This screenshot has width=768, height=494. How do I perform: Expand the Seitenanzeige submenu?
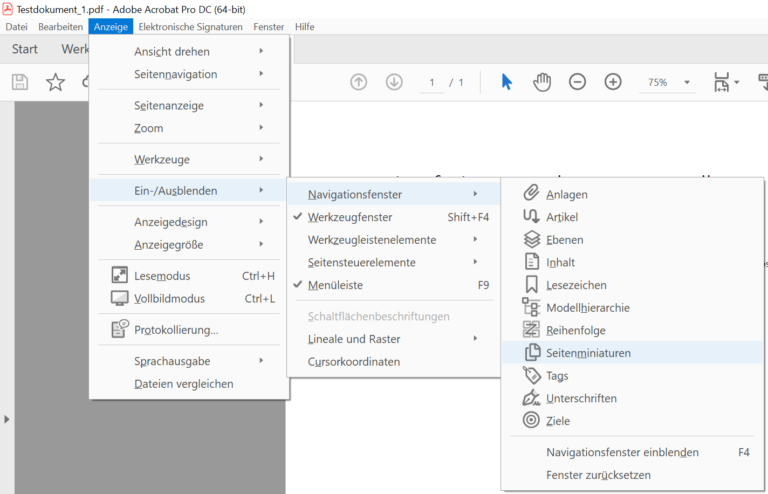click(x=189, y=105)
